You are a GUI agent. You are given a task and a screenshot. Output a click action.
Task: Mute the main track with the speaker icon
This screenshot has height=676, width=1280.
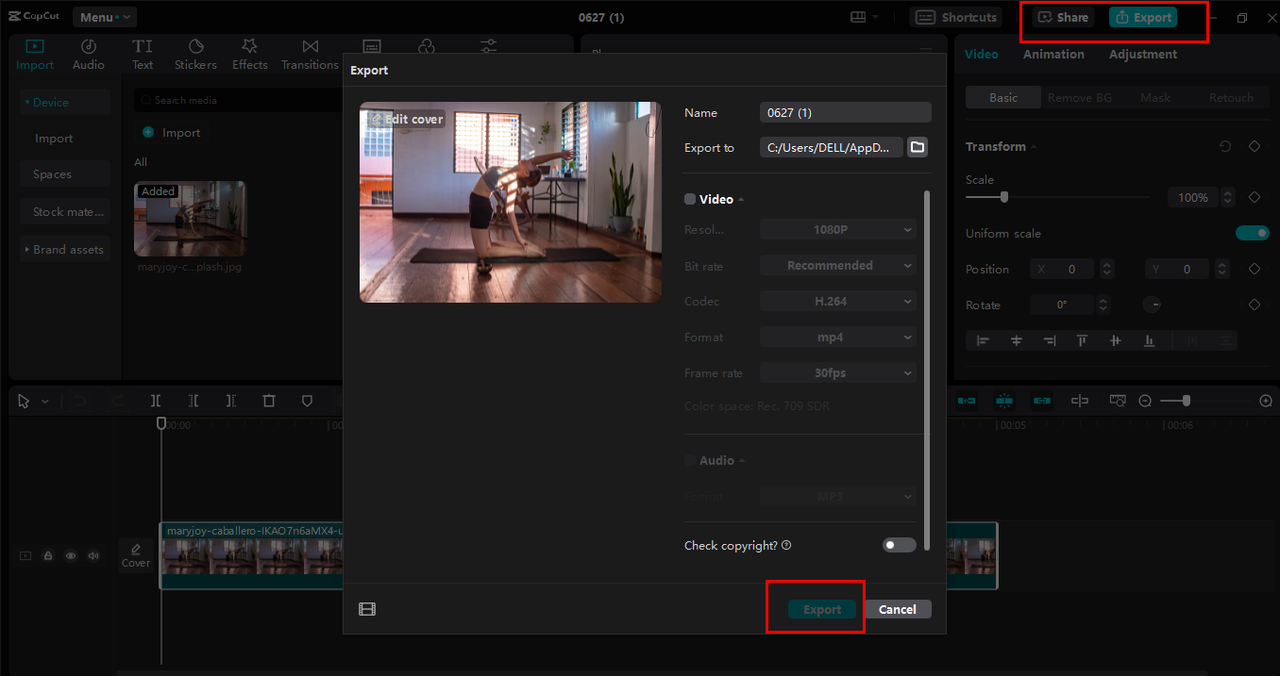pos(94,555)
